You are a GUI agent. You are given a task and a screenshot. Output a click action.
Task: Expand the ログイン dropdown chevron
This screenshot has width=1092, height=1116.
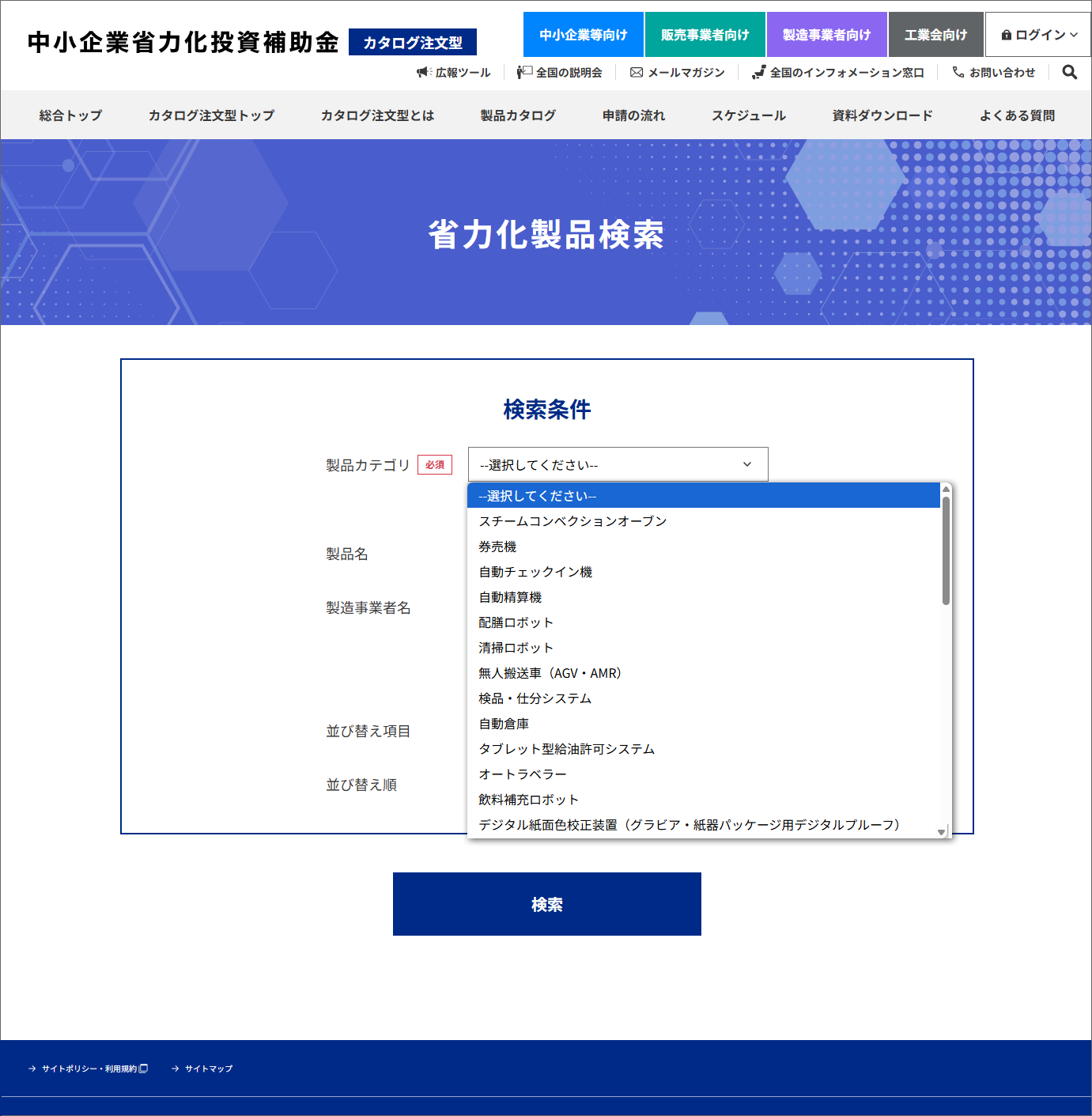tap(1073, 35)
